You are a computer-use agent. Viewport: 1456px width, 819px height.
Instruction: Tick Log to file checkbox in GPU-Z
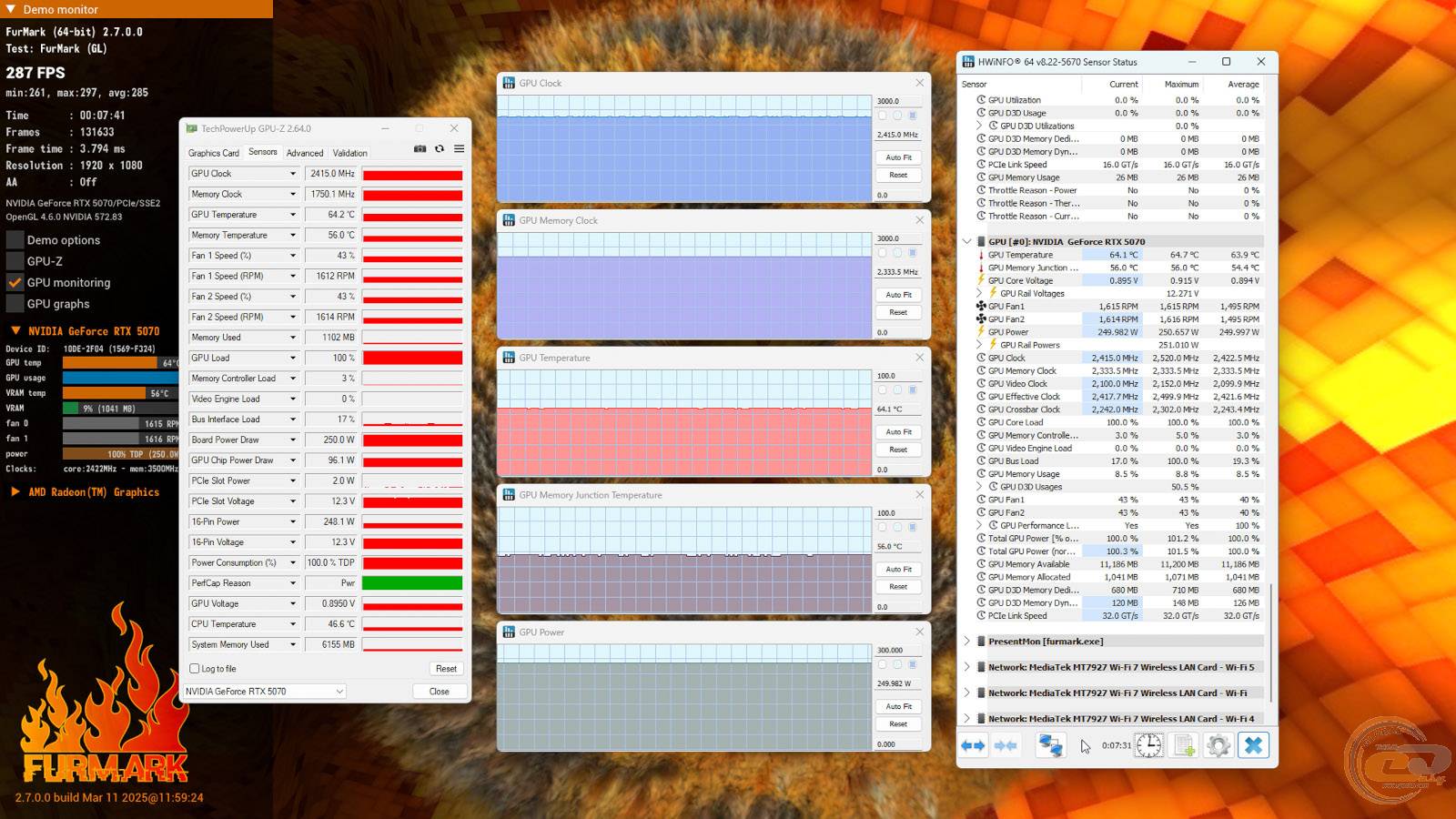(x=194, y=669)
